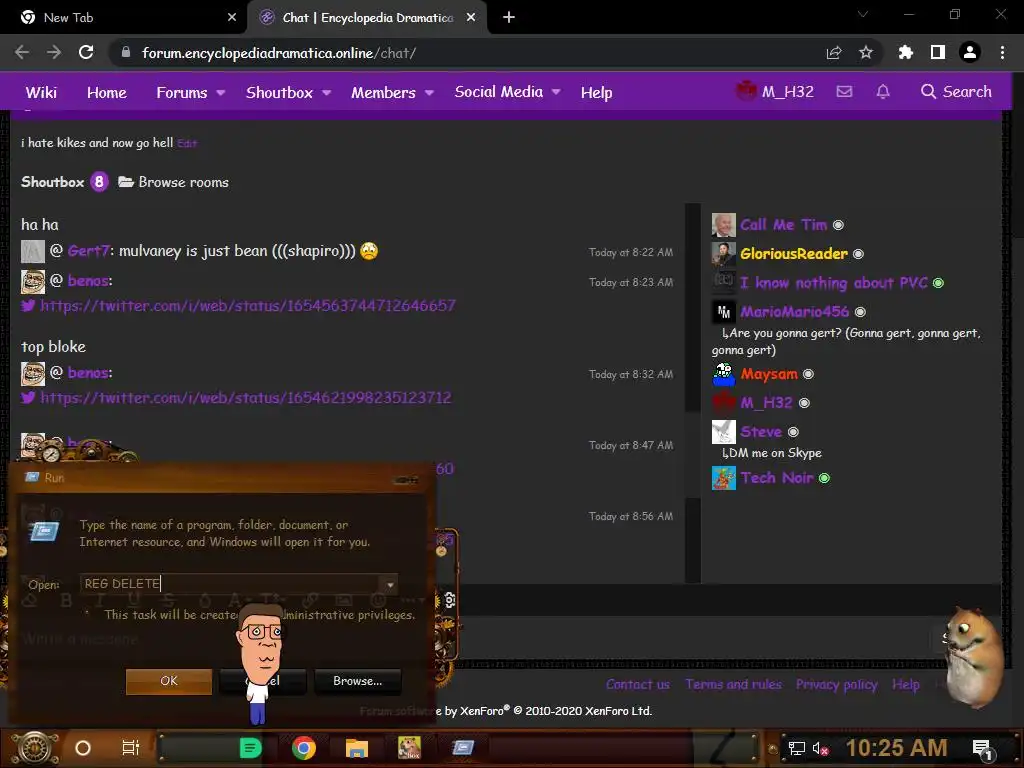Image resolution: width=1024 pixels, height=768 pixels.
Task: Click the Edit link beside the status message
Action: click(187, 144)
